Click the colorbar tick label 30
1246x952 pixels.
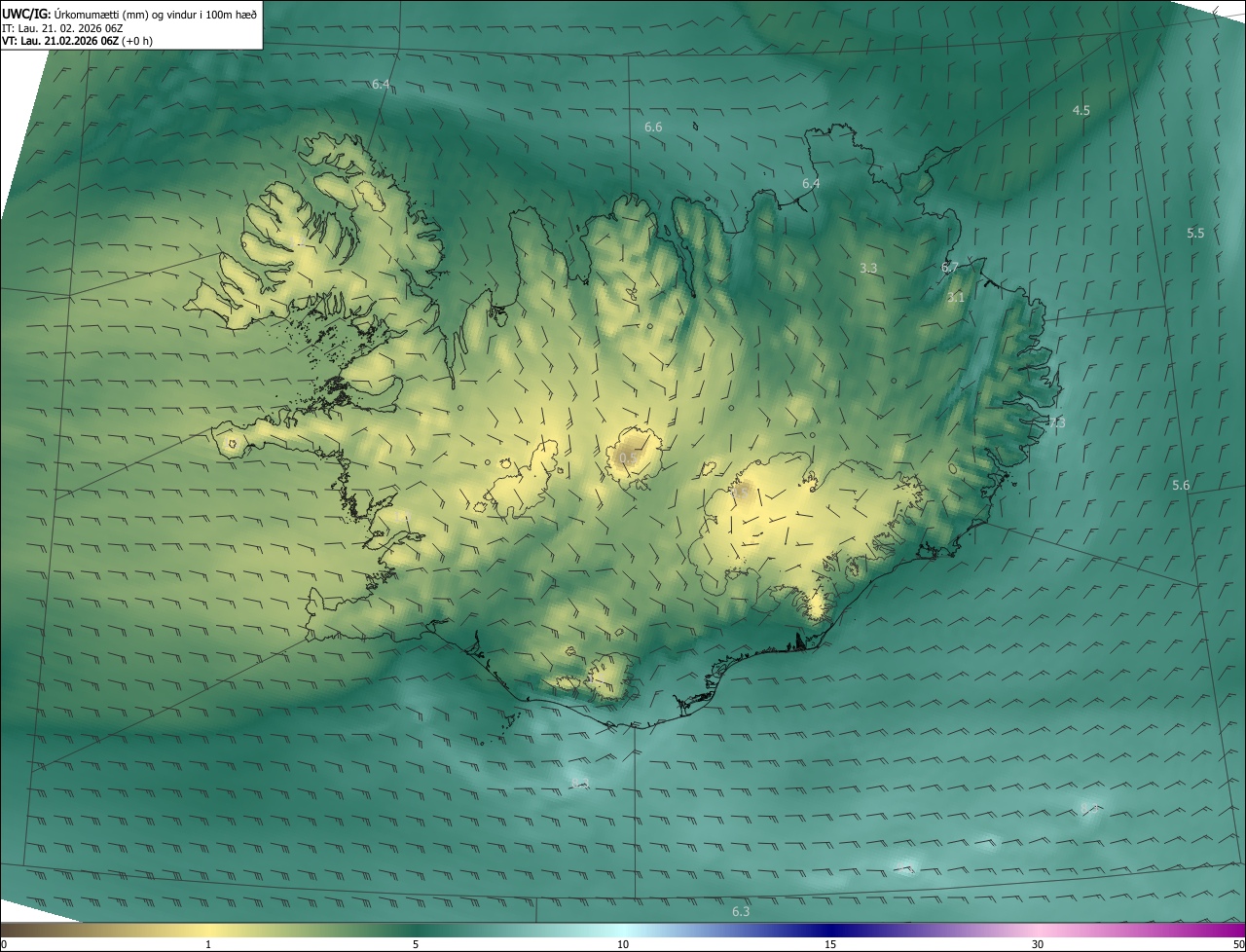[x=1038, y=944]
